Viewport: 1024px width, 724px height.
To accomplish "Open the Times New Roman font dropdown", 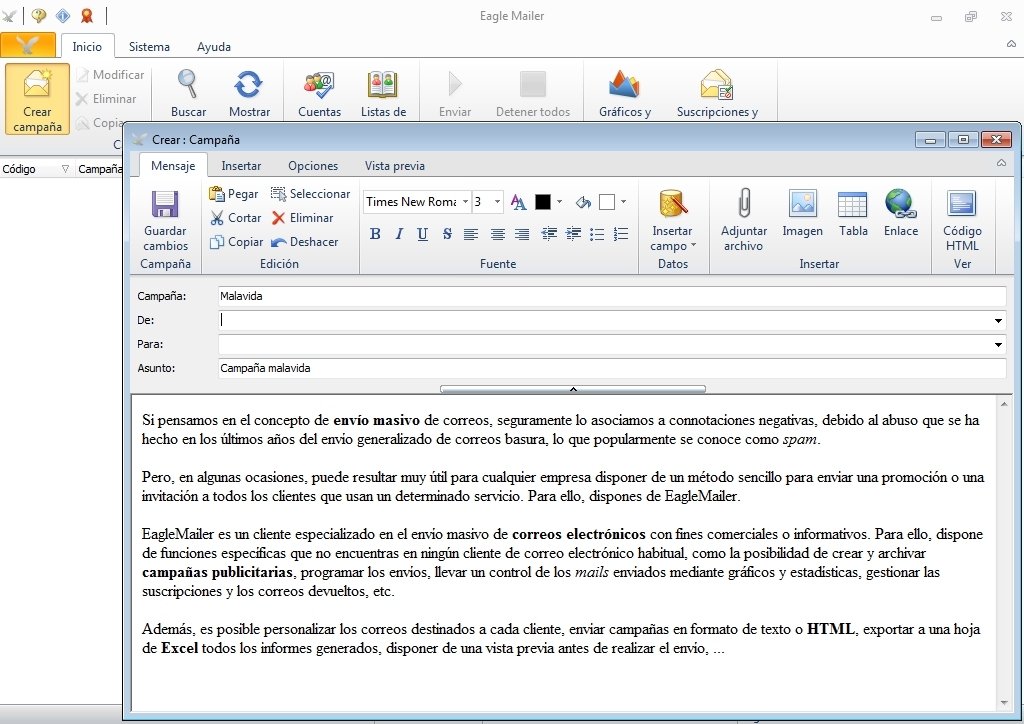I will 465,202.
